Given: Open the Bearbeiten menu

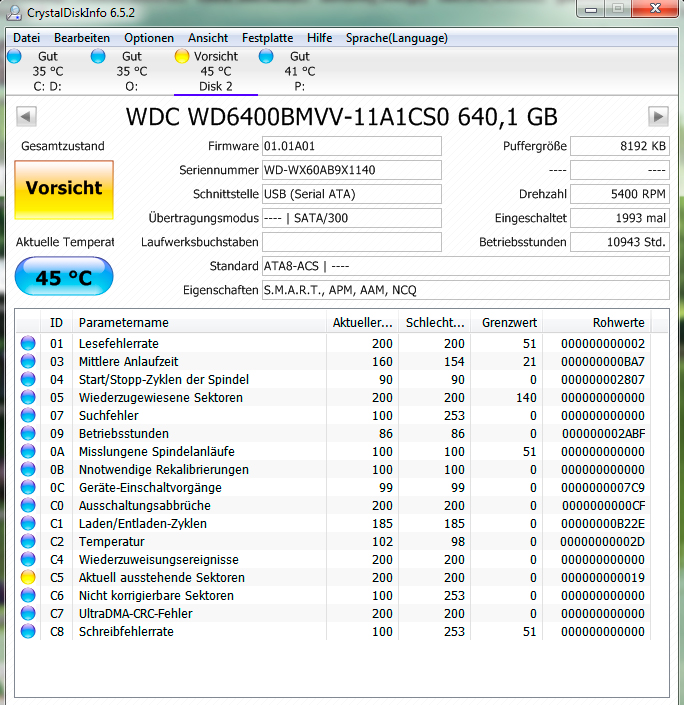Looking at the screenshot, I should coord(82,38).
